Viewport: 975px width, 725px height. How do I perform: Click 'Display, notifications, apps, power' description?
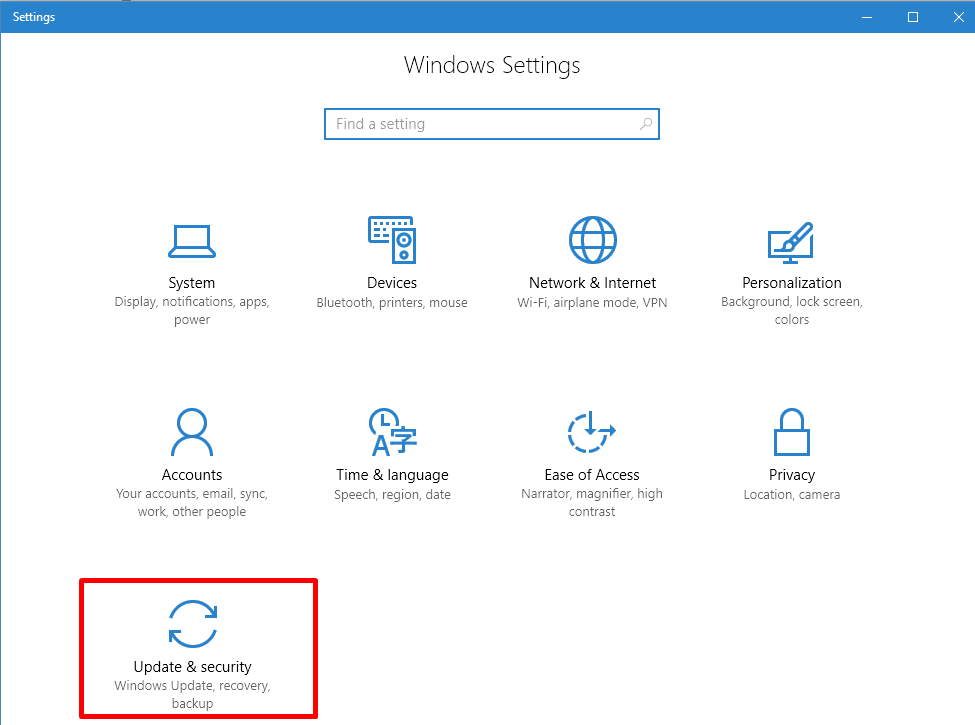tap(192, 310)
